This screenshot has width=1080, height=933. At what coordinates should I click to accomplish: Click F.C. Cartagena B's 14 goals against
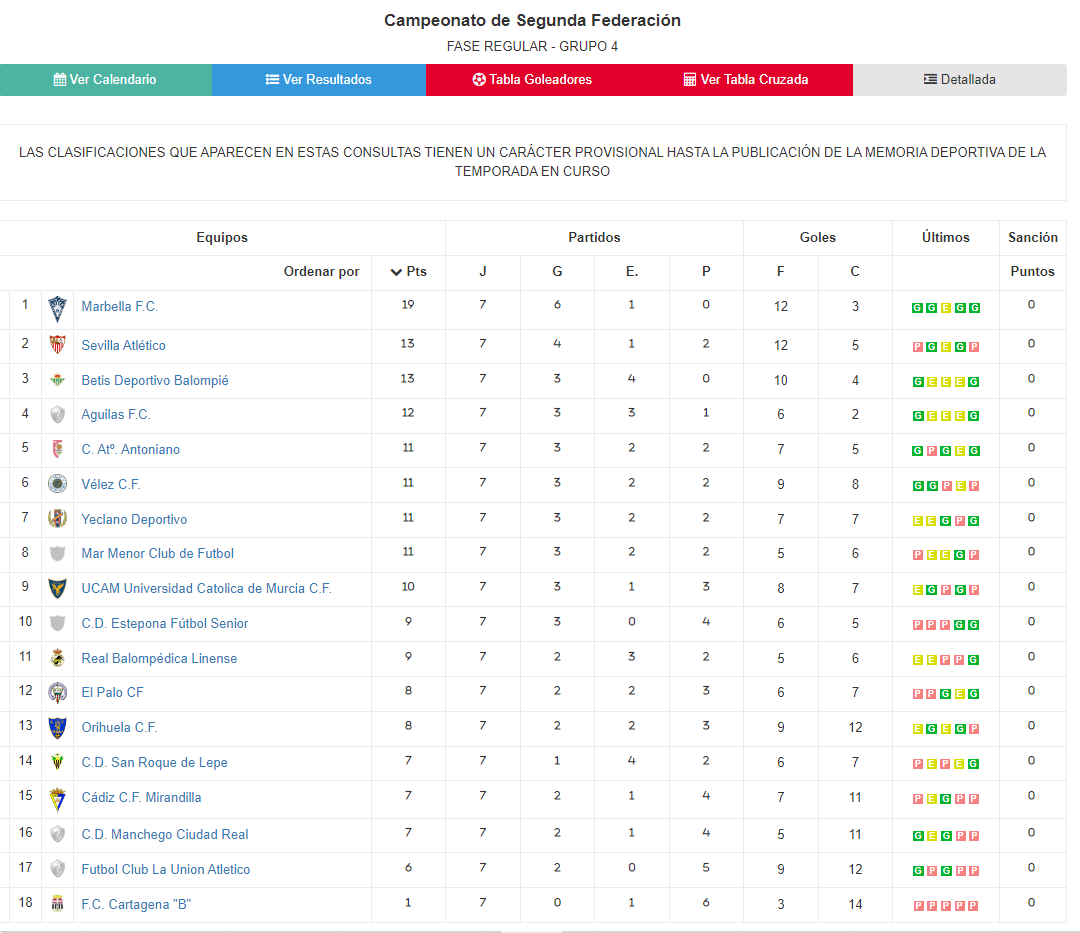(855, 904)
